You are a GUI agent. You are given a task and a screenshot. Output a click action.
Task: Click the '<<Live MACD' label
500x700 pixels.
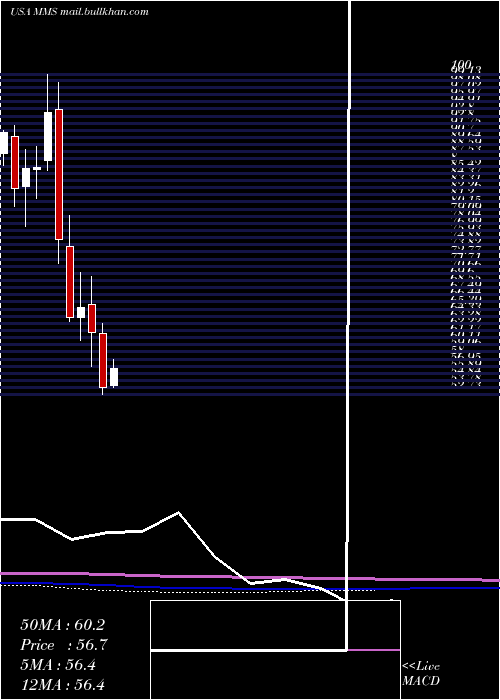(x=421, y=674)
